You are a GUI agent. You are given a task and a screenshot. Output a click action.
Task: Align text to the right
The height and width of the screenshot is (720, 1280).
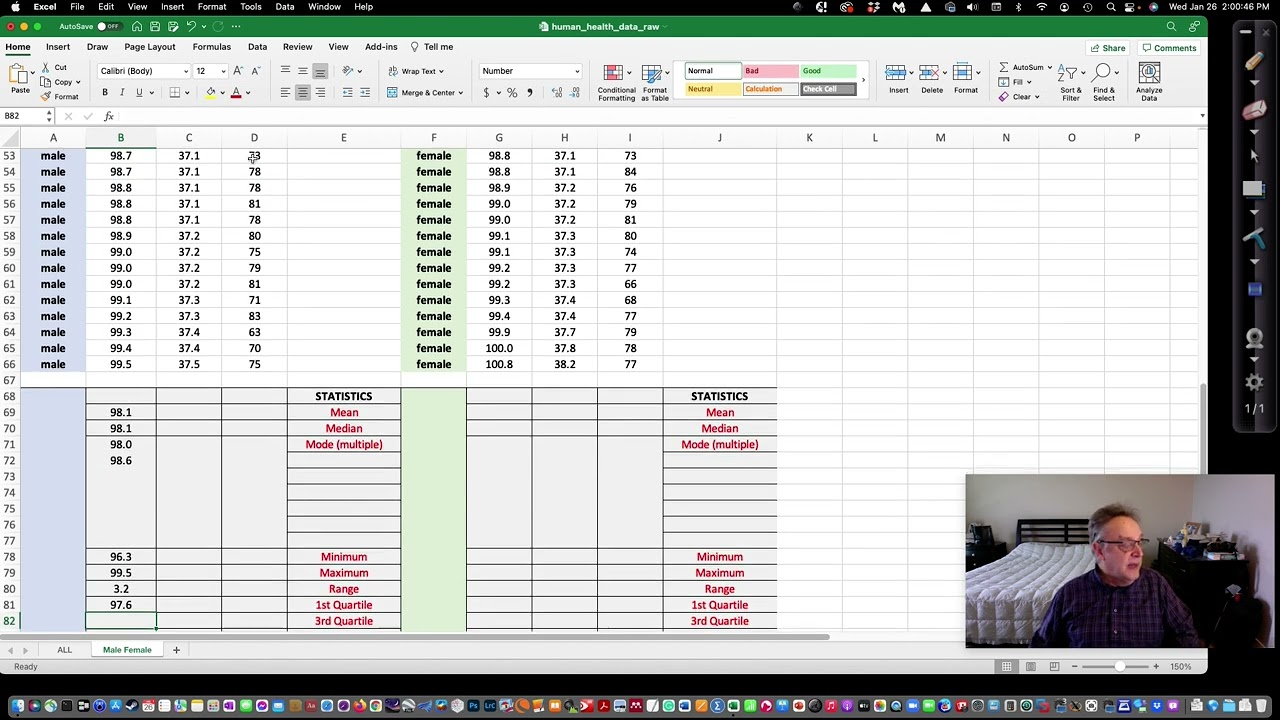point(320,93)
